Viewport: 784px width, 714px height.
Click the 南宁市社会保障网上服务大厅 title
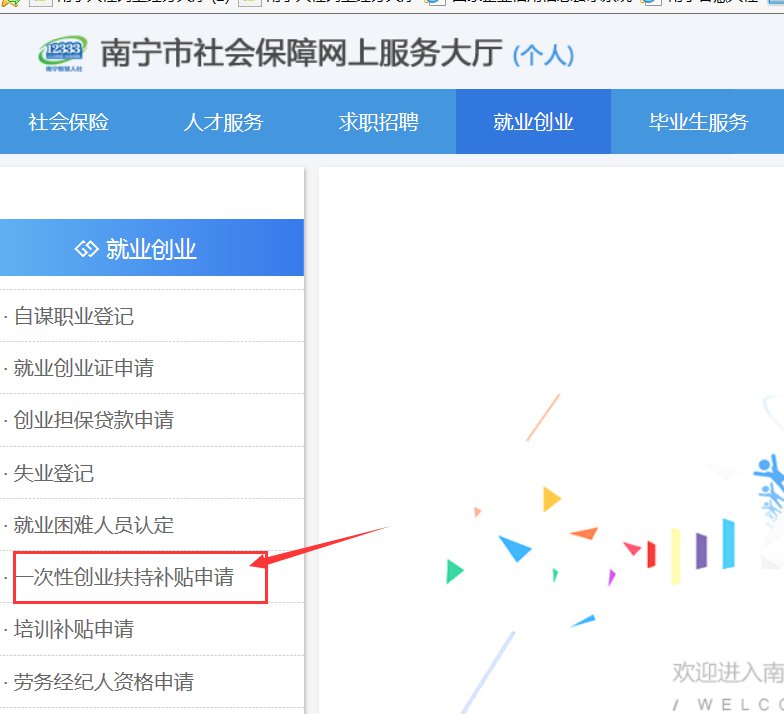click(301, 53)
